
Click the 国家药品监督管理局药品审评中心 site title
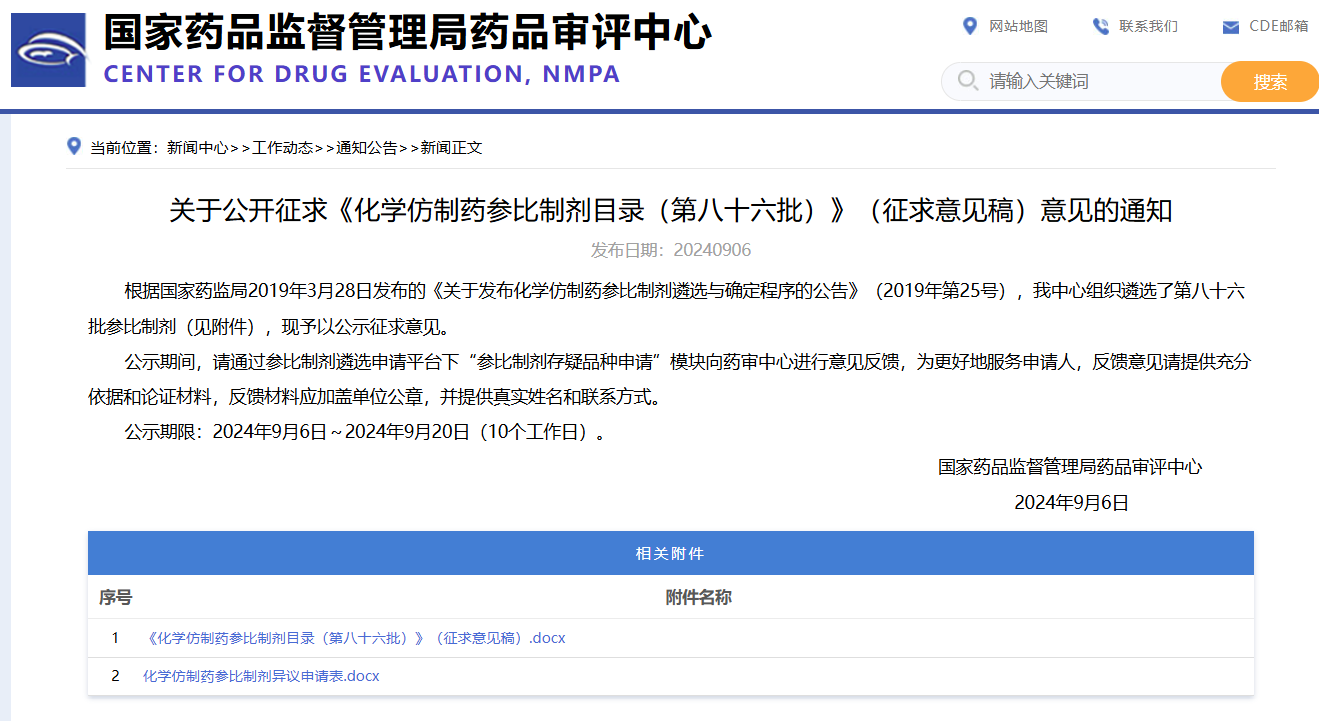click(407, 33)
